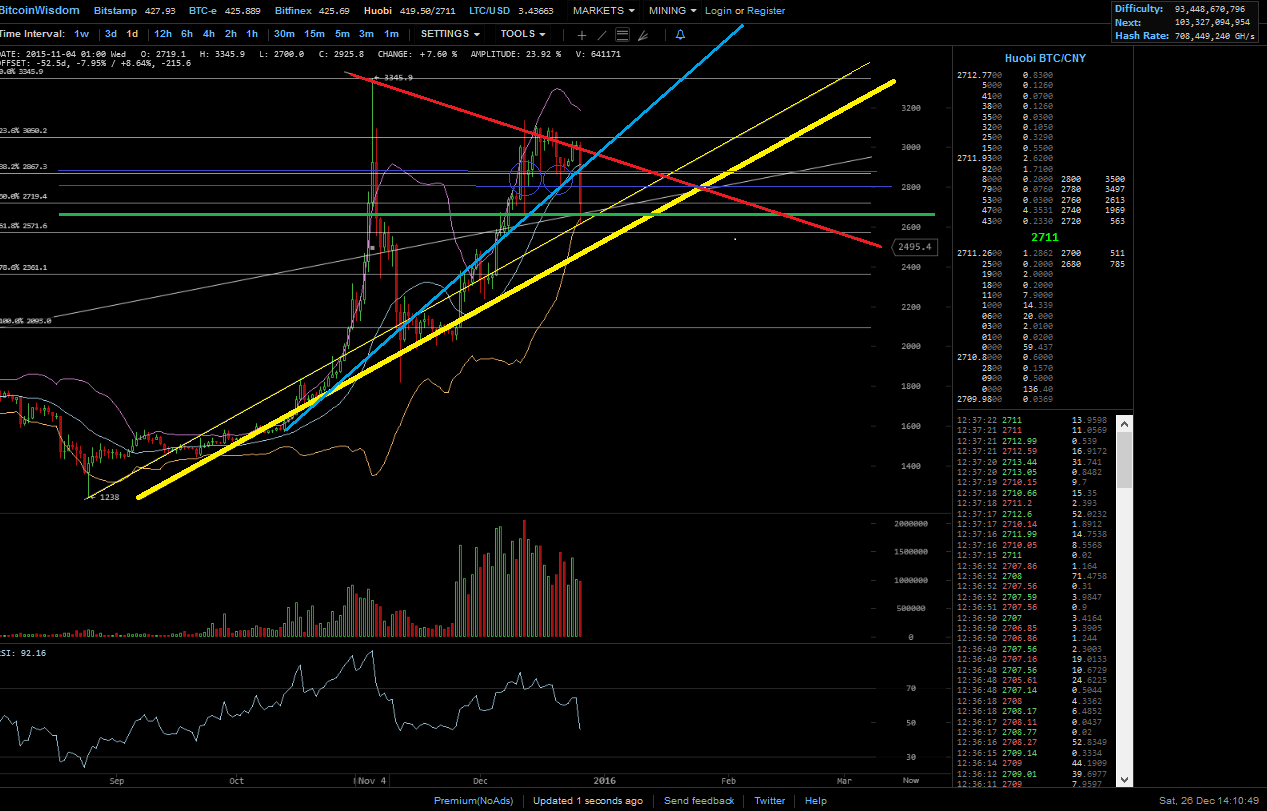Screen dimensions: 1267x811
Task: Click the Nov 4 date label
Action: click(x=371, y=780)
